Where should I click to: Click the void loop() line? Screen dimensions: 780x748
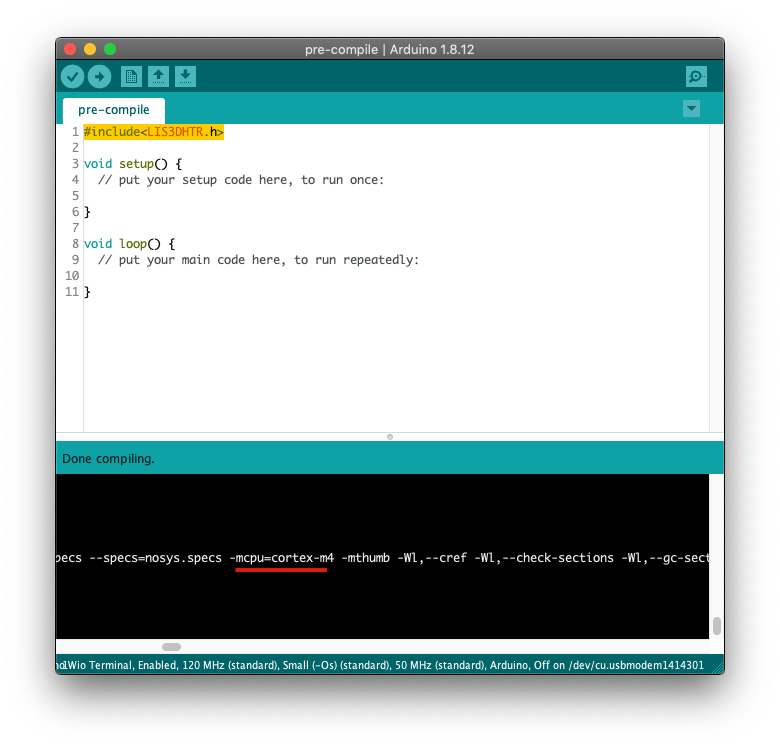tap(129, 244)
